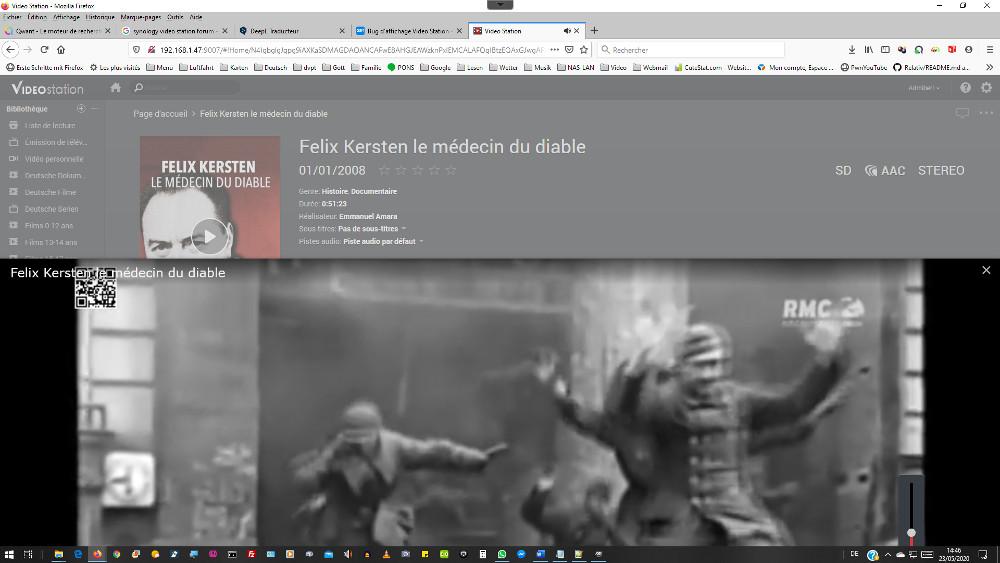Screen dimensions: 1000x563
Task: Click the Histoire genre link
Action: (x=335, y=191)
